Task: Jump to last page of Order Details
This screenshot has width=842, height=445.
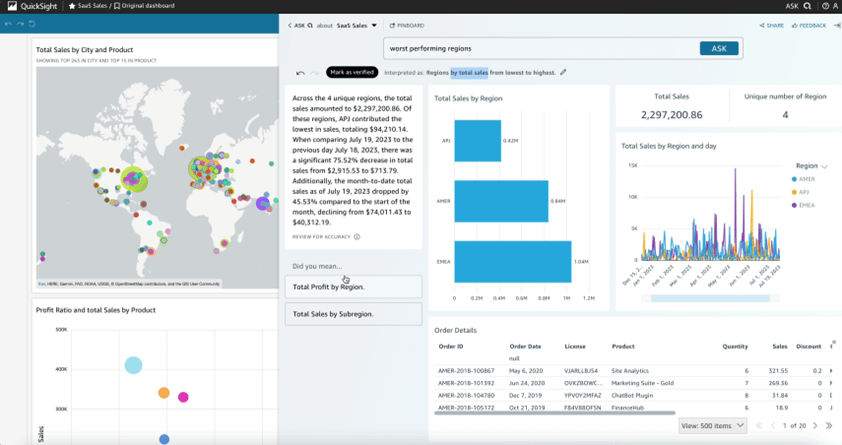Action: [x=828, y=425]
